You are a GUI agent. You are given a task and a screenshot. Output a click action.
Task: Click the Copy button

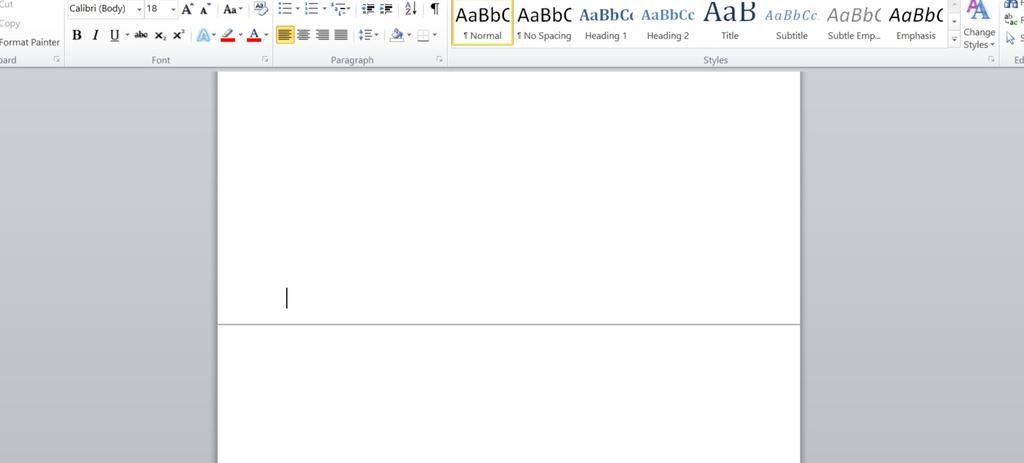(10, 24)
